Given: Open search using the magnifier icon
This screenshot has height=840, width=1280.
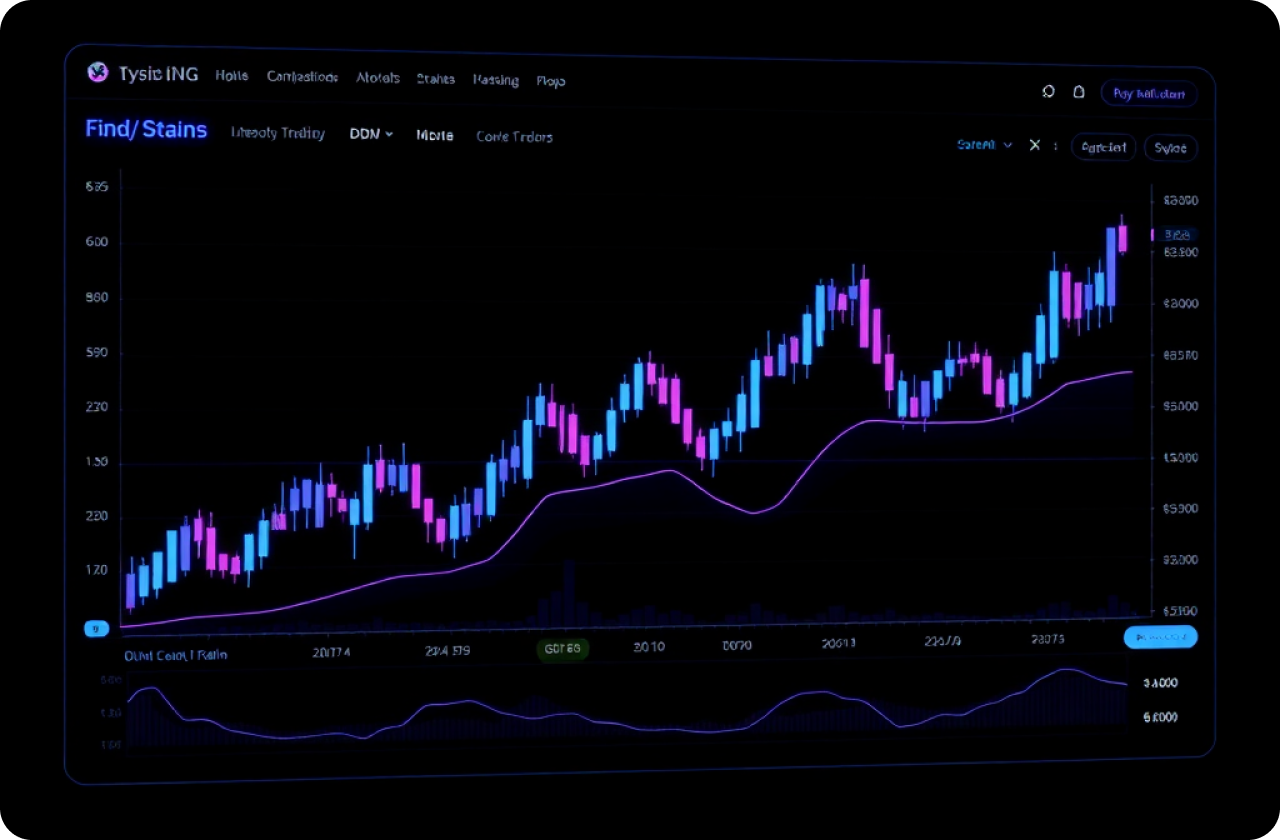Looking at the screenshot, I should pyautogui.click(x=1048, y=91).
